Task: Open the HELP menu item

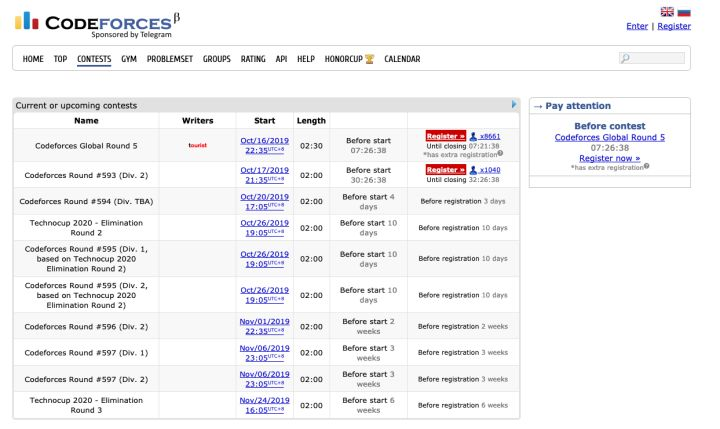Action: tap(306, 59)
